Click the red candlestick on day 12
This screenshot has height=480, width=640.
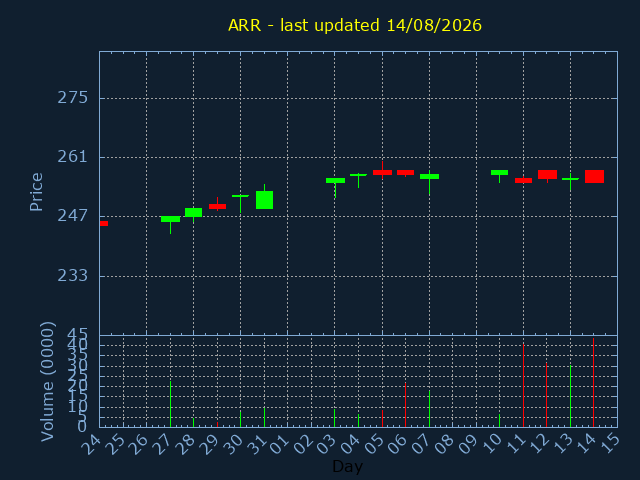[547, 174]
